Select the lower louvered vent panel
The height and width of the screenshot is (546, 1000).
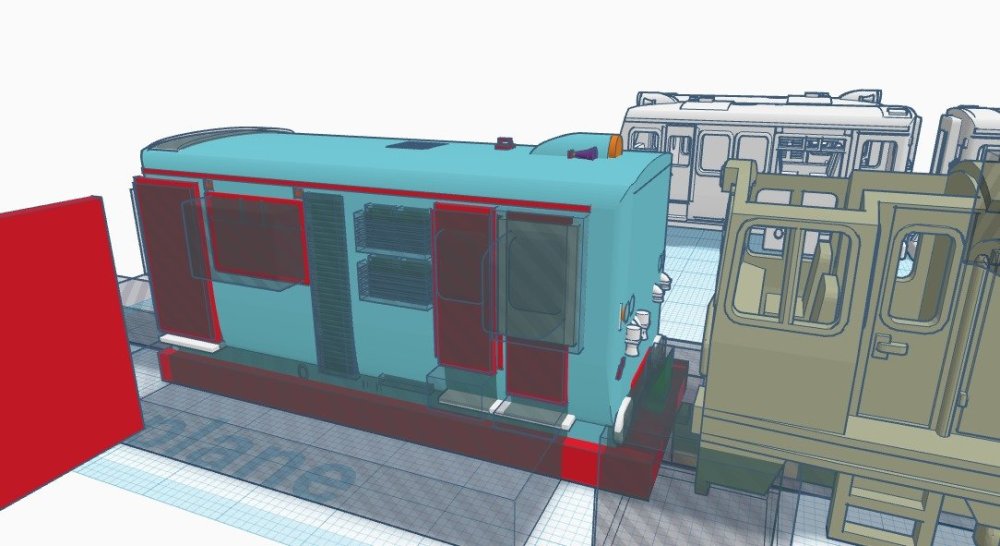coord(394,280)
